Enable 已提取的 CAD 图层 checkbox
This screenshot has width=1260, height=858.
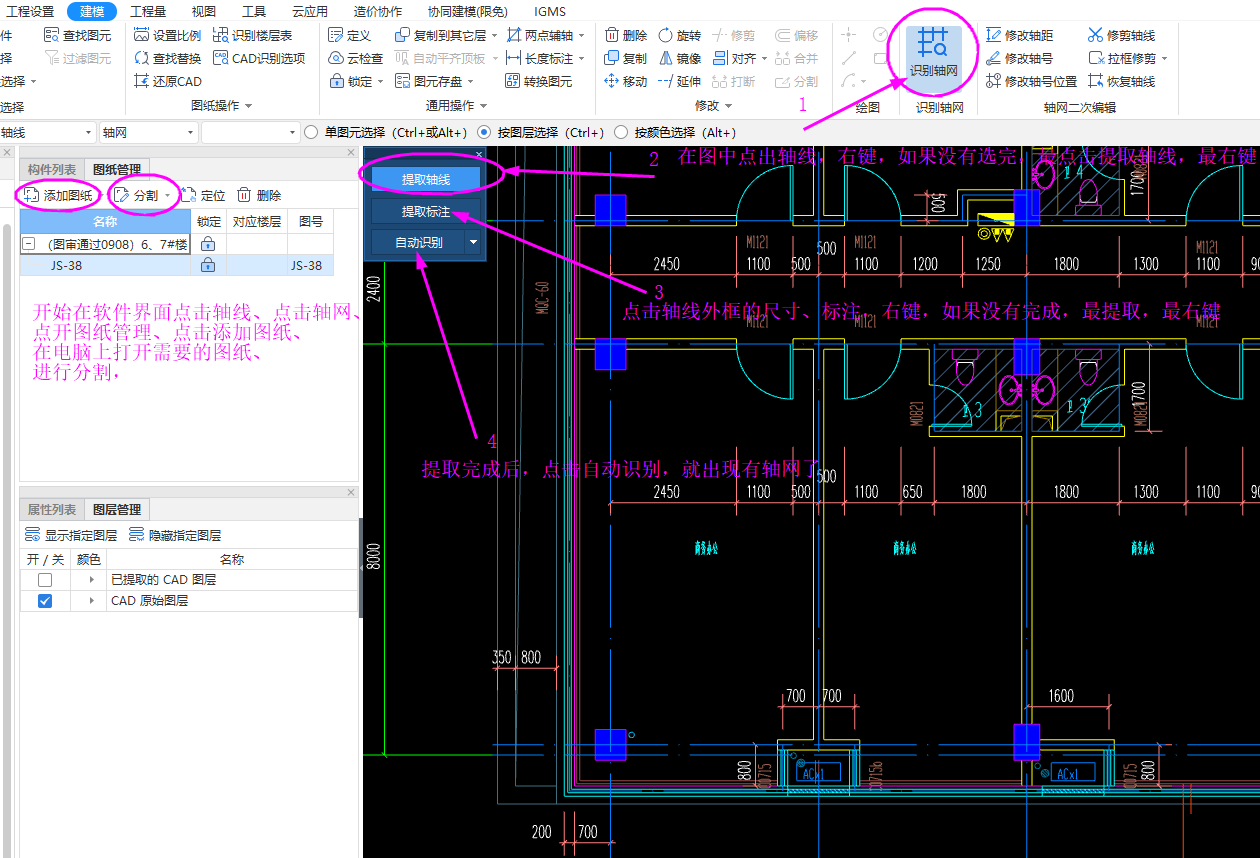45,580
